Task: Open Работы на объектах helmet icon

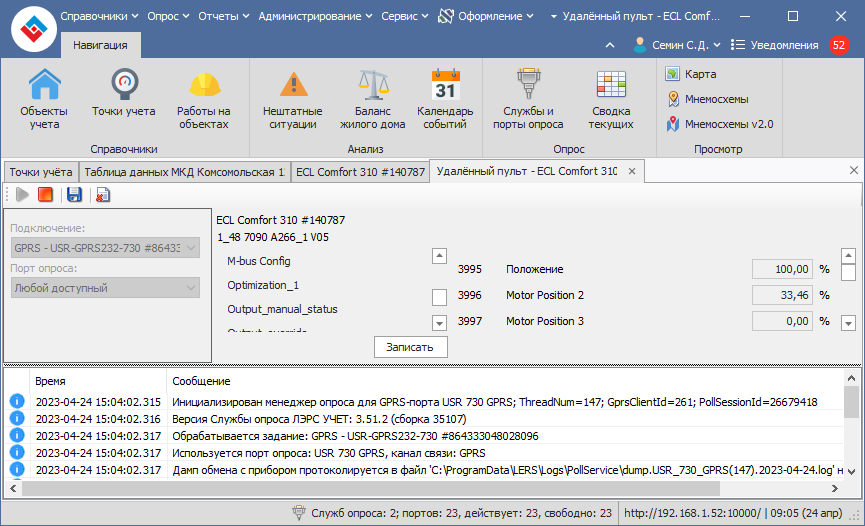Action: click(x=204, y=99)
